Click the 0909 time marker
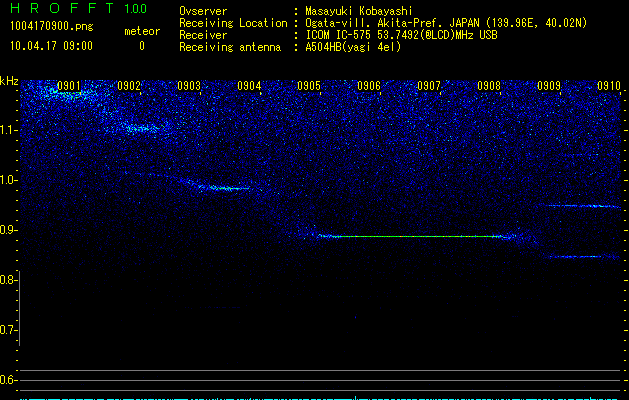This screenshot has height=400, width=629. coord(549,86)
